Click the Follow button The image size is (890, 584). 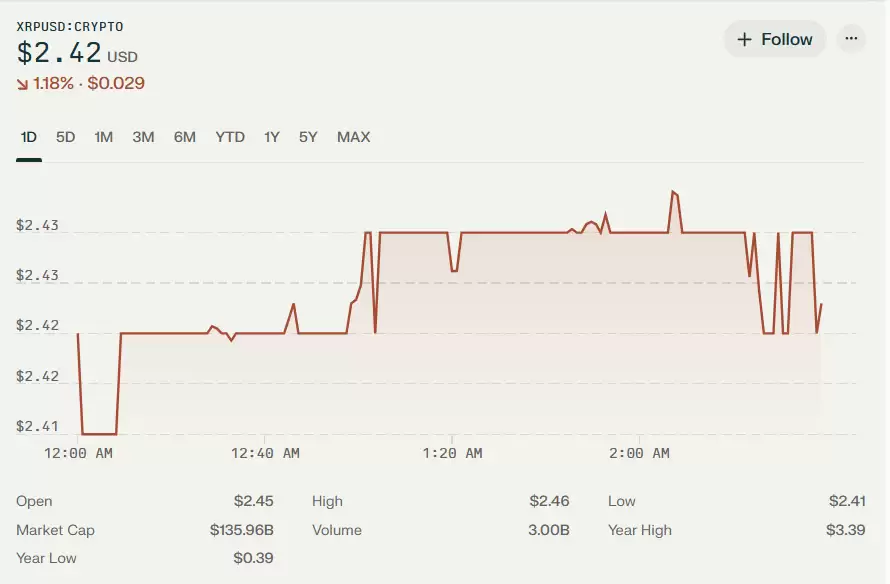[x=775, y=39]
